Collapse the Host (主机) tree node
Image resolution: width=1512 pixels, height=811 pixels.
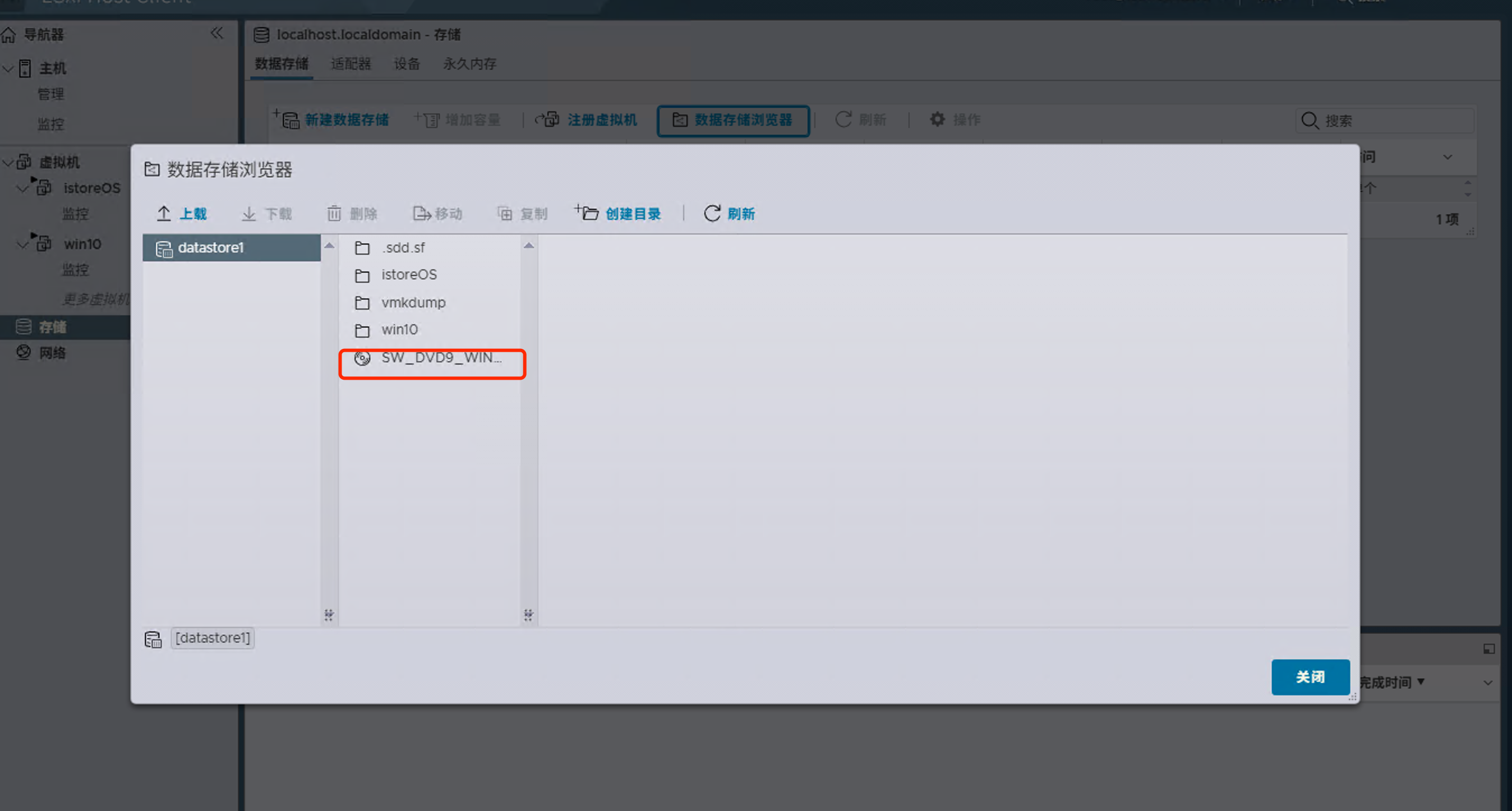pyautogui.click(x=8, y=68)
